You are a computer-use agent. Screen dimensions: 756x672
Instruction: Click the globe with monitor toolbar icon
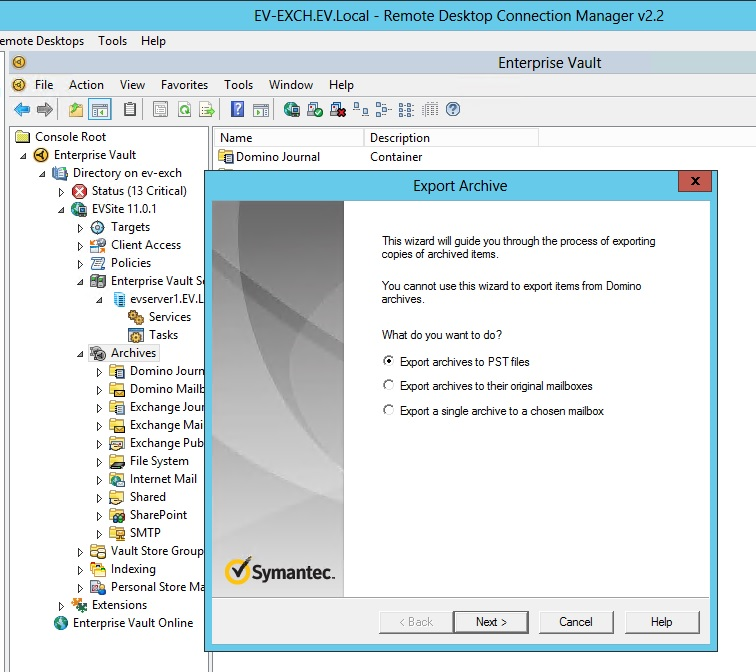(x=292, y=109)
